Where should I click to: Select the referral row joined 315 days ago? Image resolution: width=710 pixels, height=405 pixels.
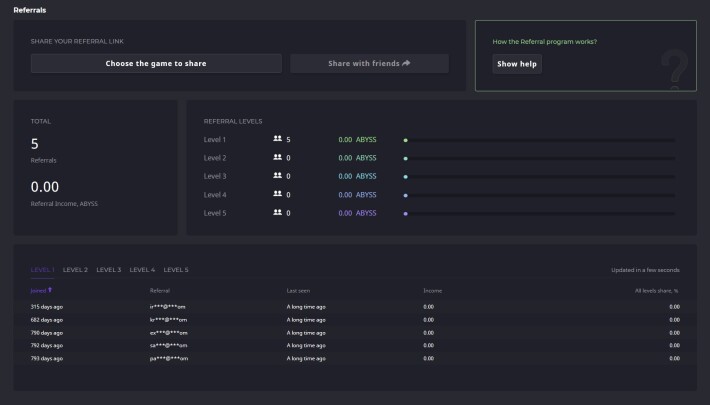coord(355,307)
